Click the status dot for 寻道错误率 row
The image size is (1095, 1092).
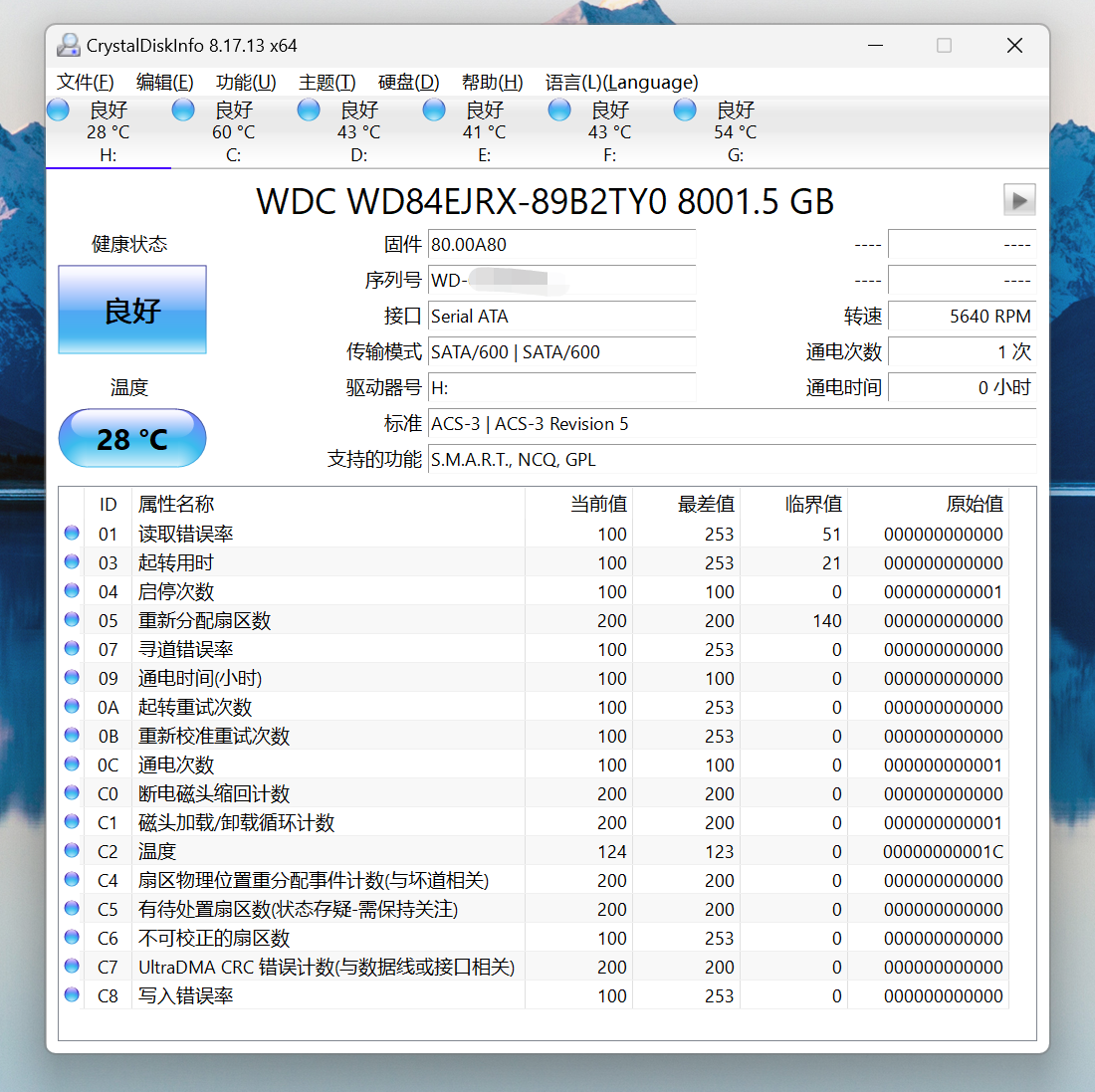[x=72, y=648]
